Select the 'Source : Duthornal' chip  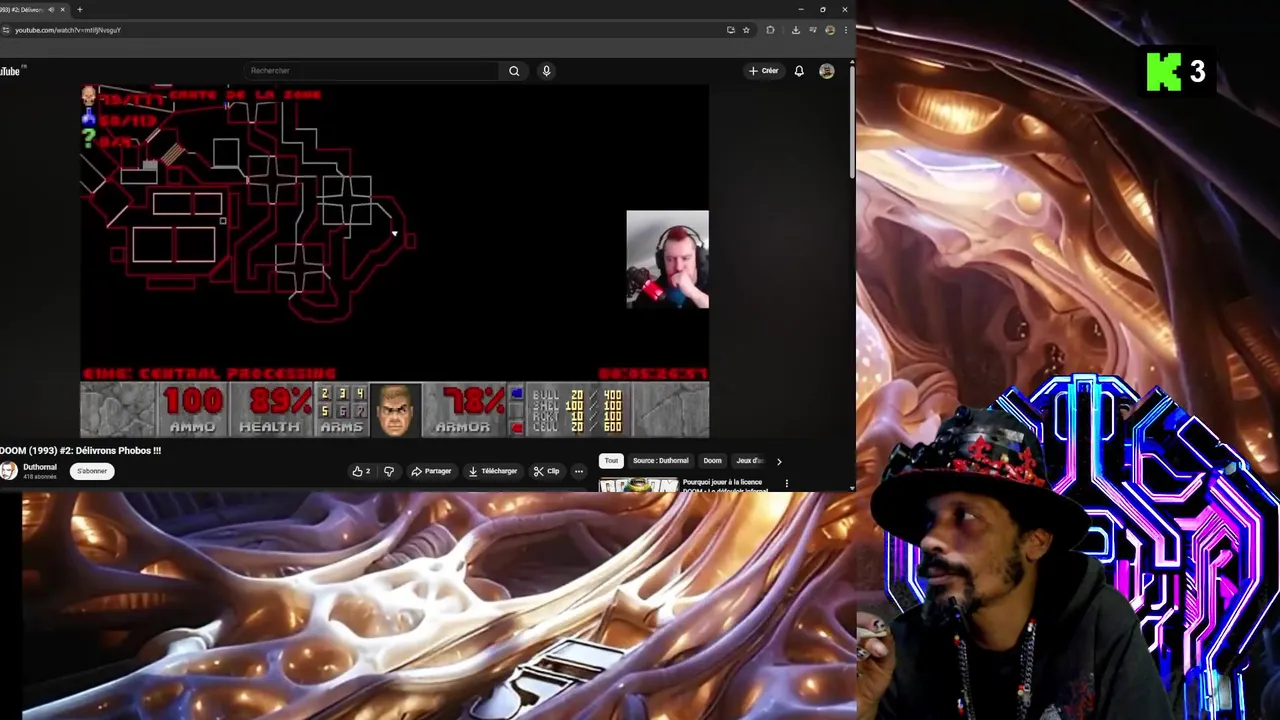click(x=660, y=461)
